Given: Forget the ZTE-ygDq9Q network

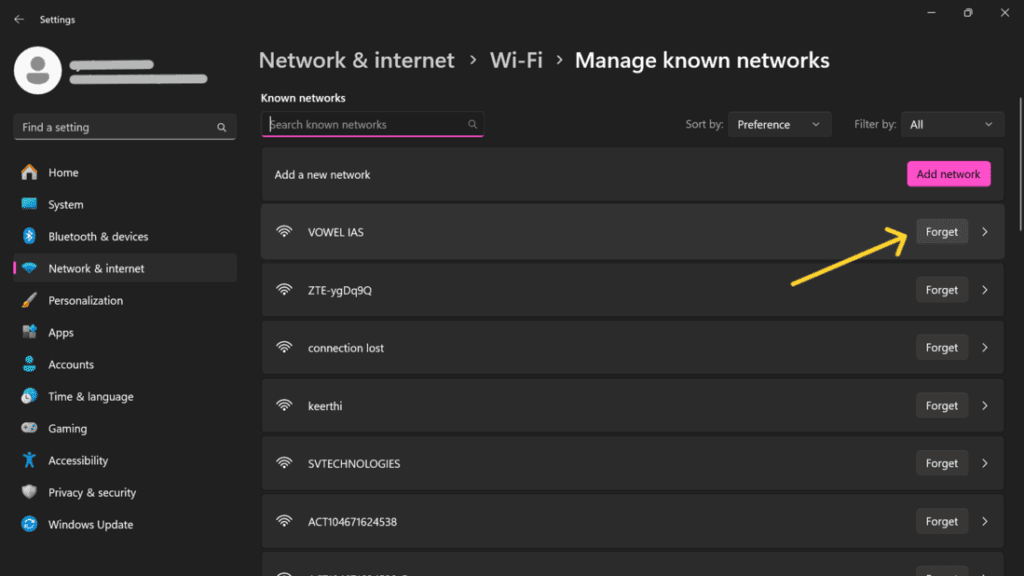Looking at the screenshot, I should tap(941, 290).
